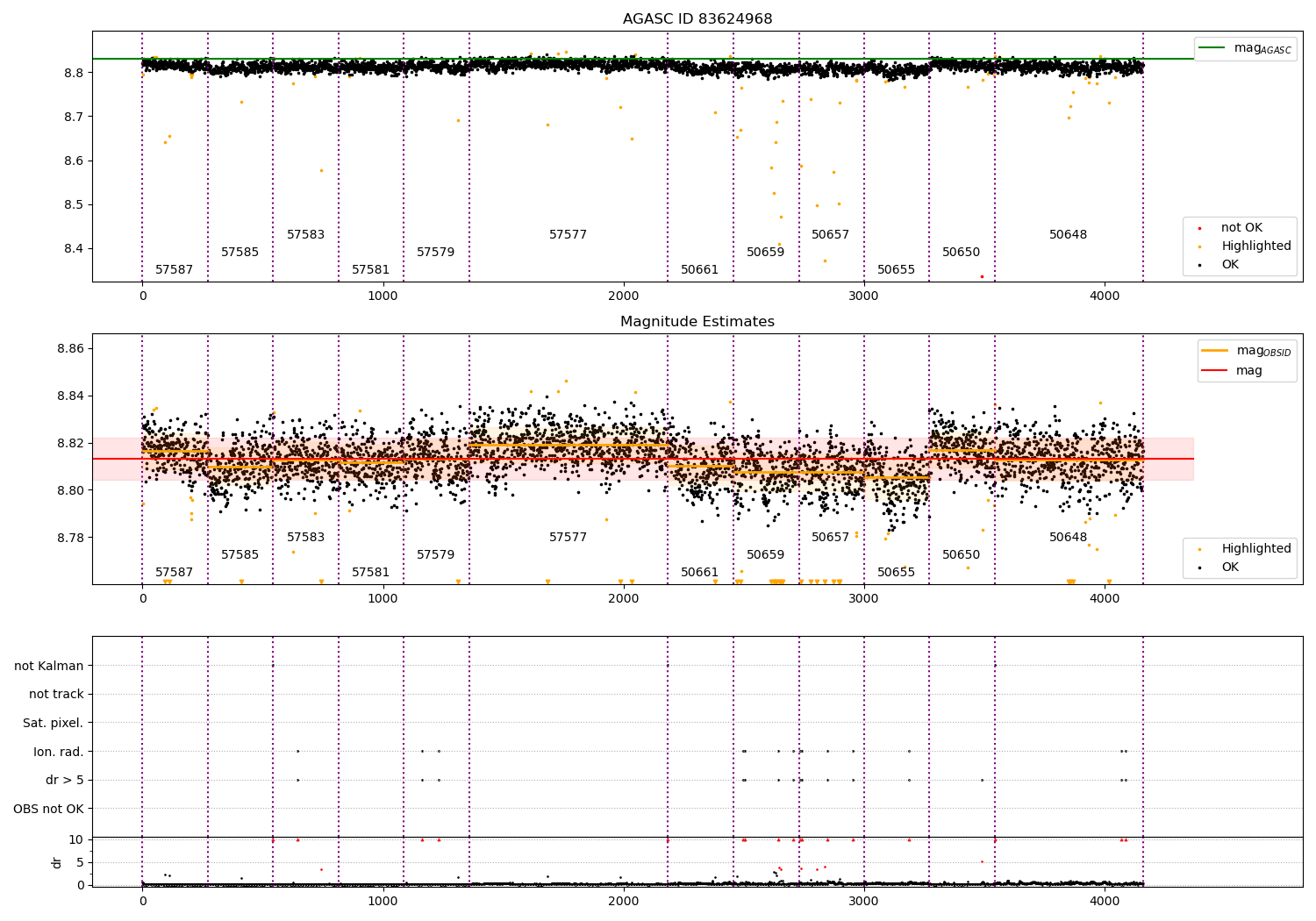Click the rotated 'dr' y-axis label
This screenshot has height=921, width=1316.
pyautogui.click(x=57, y=862)
